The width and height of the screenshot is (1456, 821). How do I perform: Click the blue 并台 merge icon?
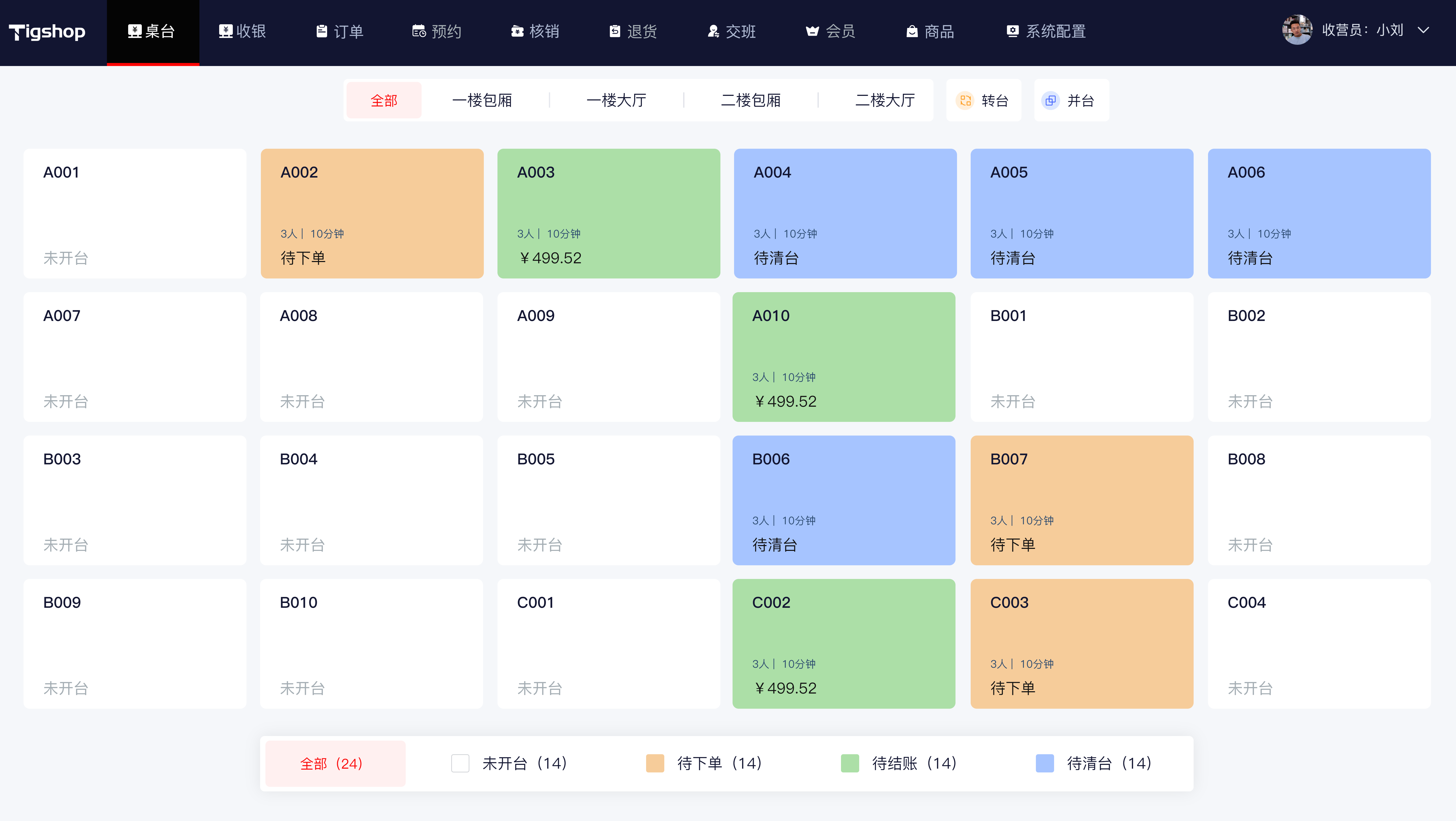1051,101
